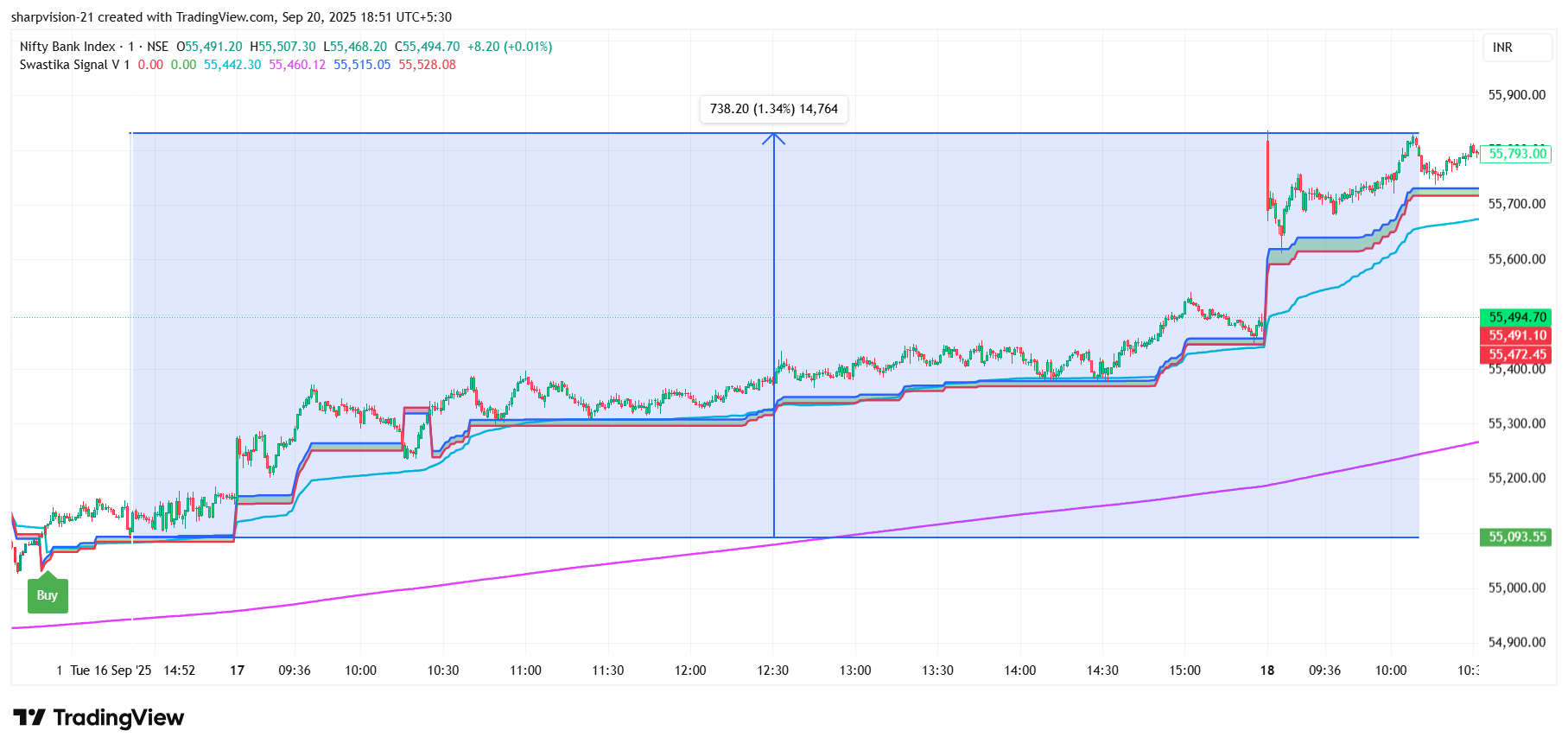Image resolution: width=1568 pixels, height=750 pixels.
Task: Click the green 55,793.00 price tag
Action: [x=1517, y=154]
